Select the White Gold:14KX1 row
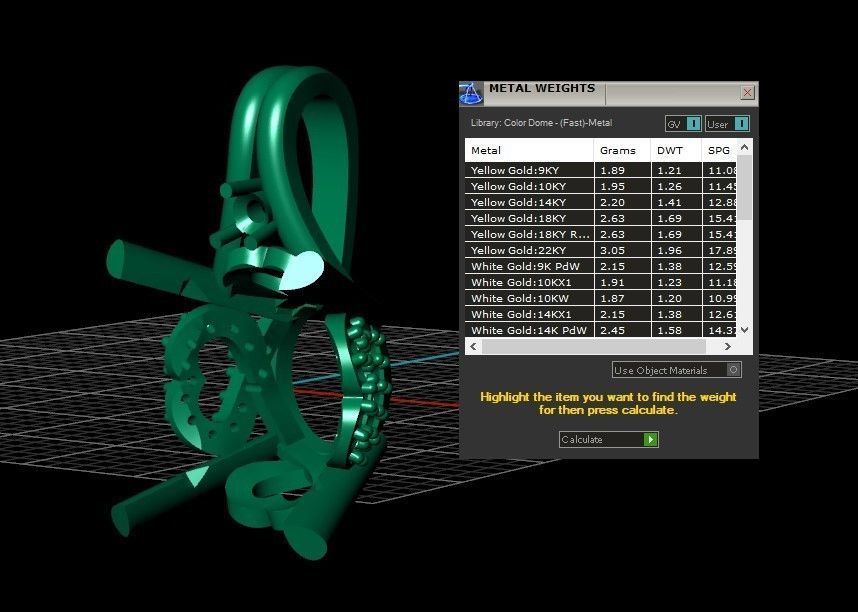This screenshot has height=612, width=858. (601, 314)
